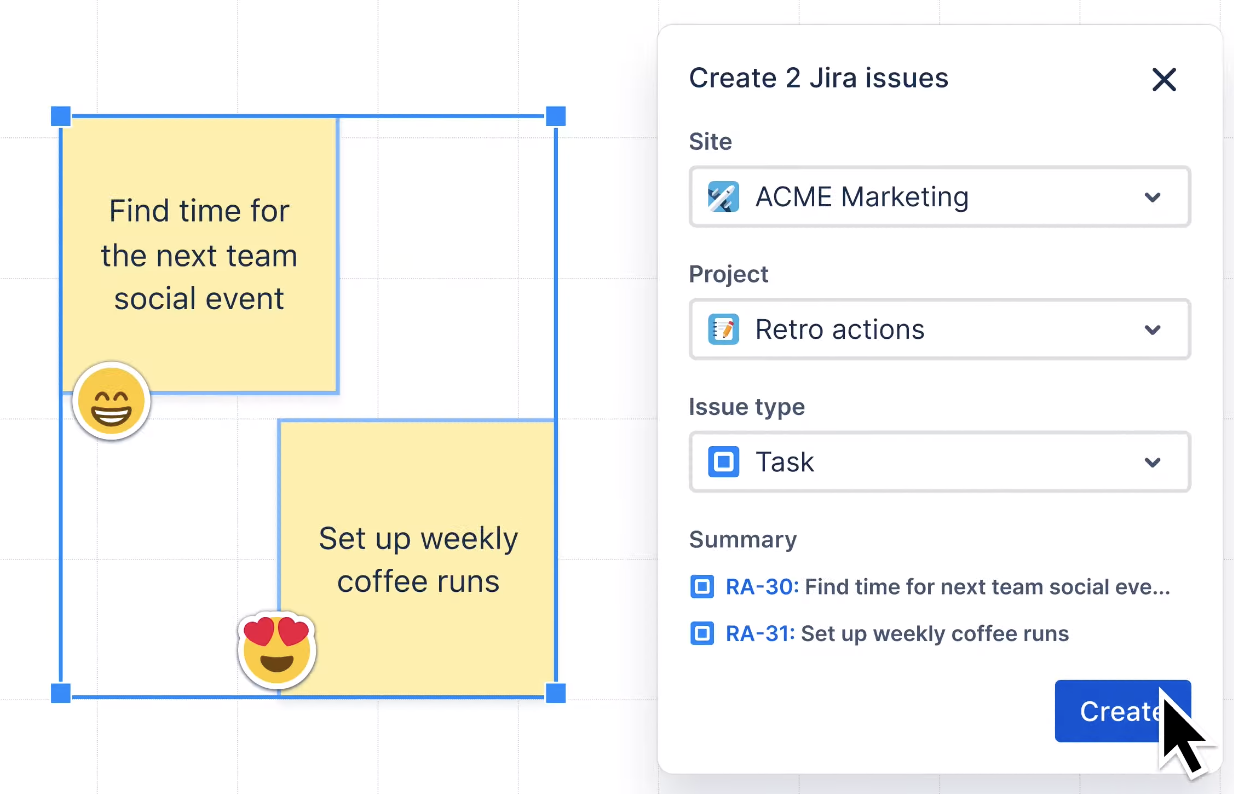This screenshot has height=794, width=1234.
Task: Click the Task issue type icon
Action: (x=723, y=462)
